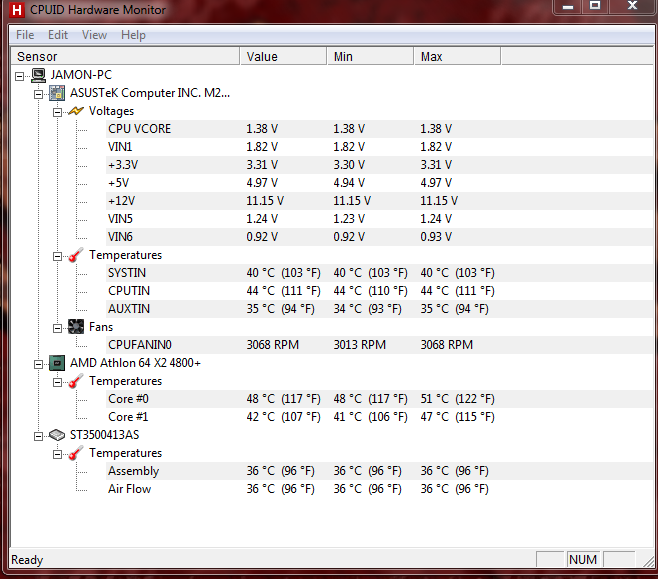Select the CPUTIN temperature row
The width and height of the screenshot is (658, 579).
coord(380,291)
